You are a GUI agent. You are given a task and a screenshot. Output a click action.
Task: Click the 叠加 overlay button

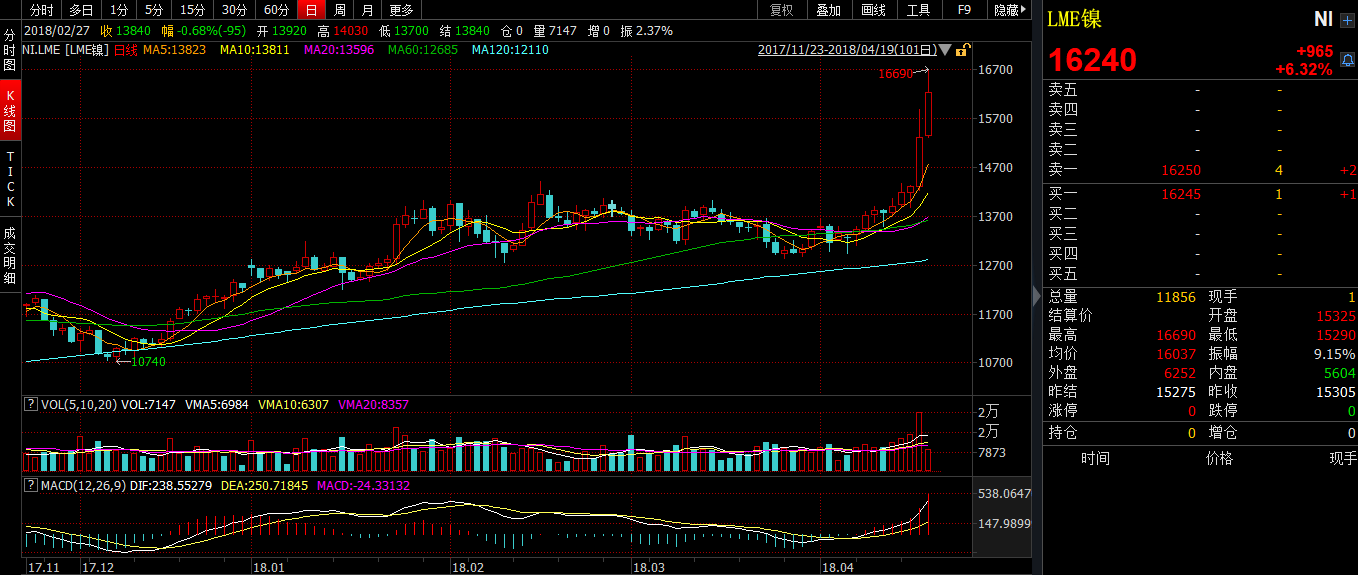(x=828, y=10)
